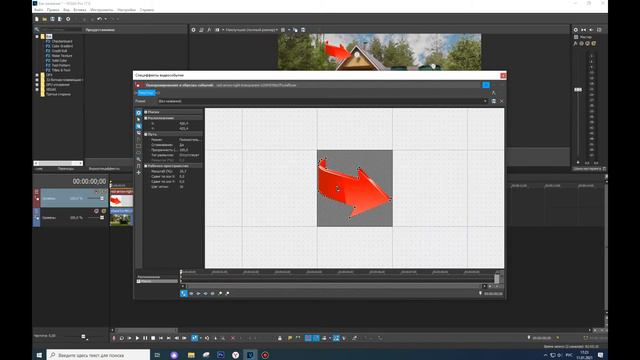Click the red arrow clip thumbnail on the timeline

point(122,200)
